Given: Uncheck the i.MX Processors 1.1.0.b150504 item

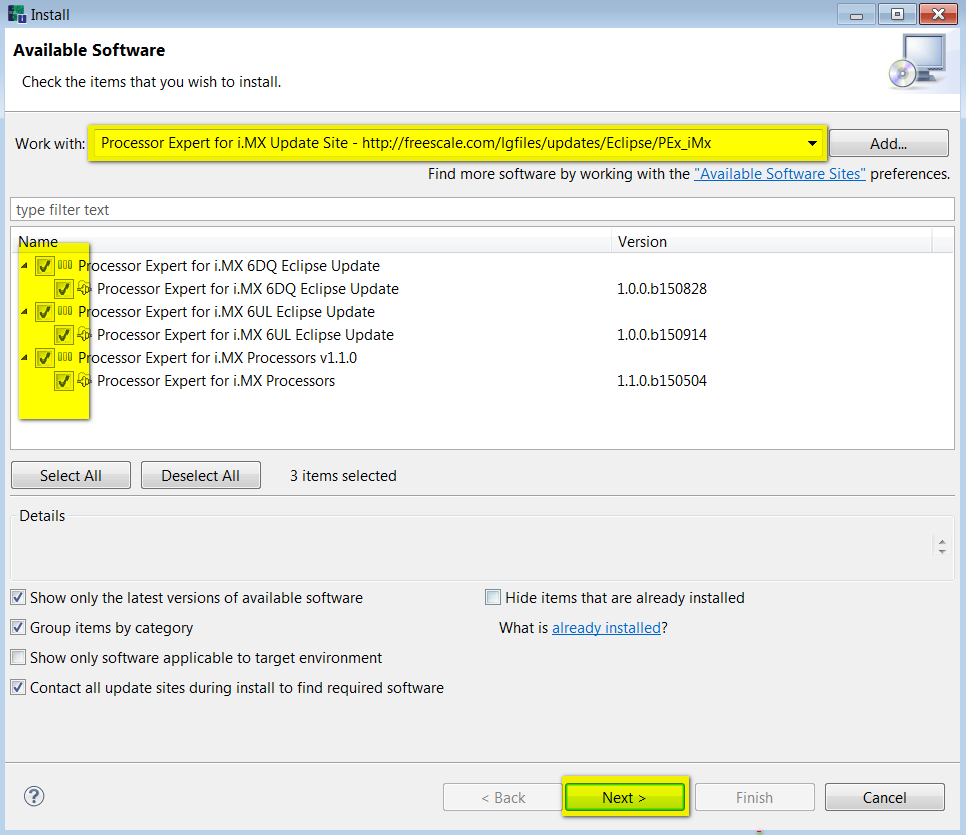Looking at the screenshot, I should 63,381.
